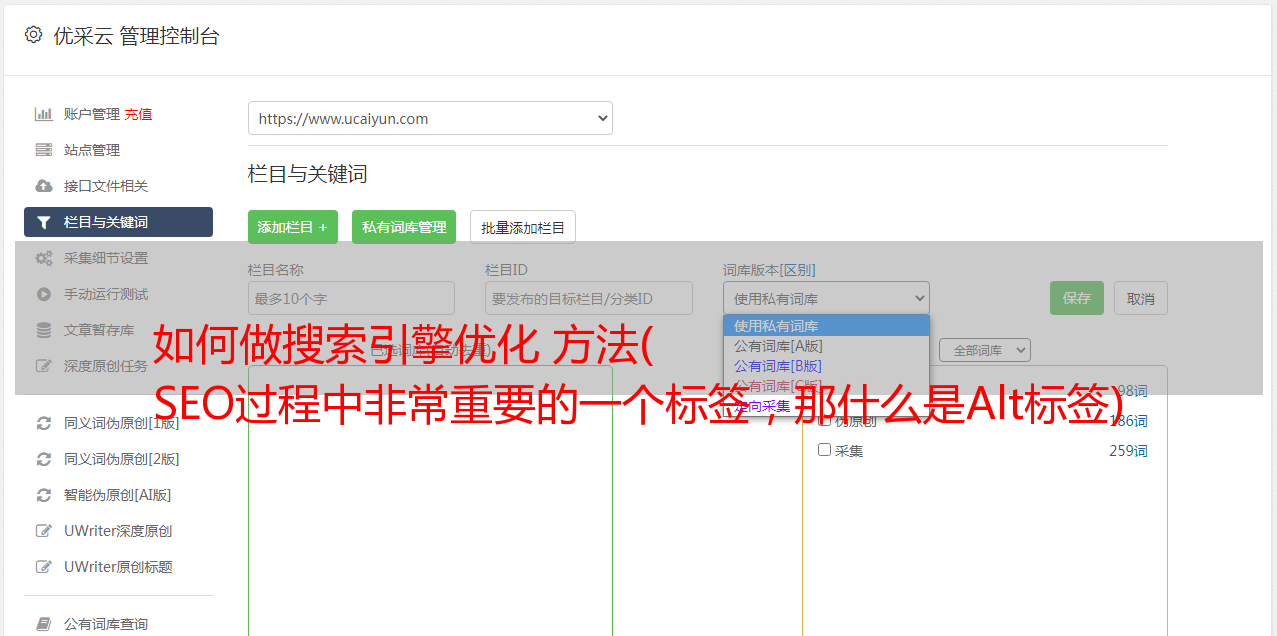Click the cloud upload icon for 接口文件相关
Image resolution: width=1277 pixels, height=636 pixels.
[43, 186]
